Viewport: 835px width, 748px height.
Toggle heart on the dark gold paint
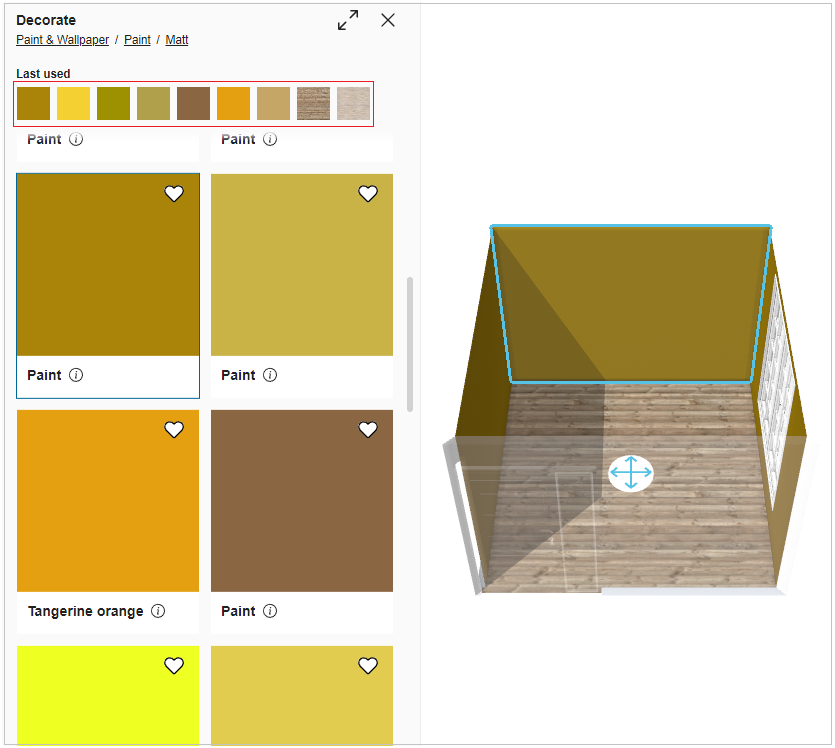[x=174, y=194]
